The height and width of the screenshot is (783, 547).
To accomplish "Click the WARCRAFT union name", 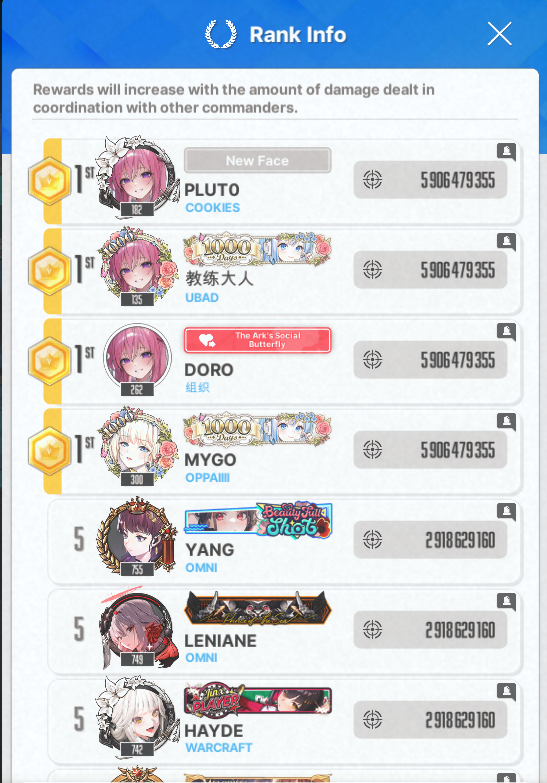I will pos(219,748).
